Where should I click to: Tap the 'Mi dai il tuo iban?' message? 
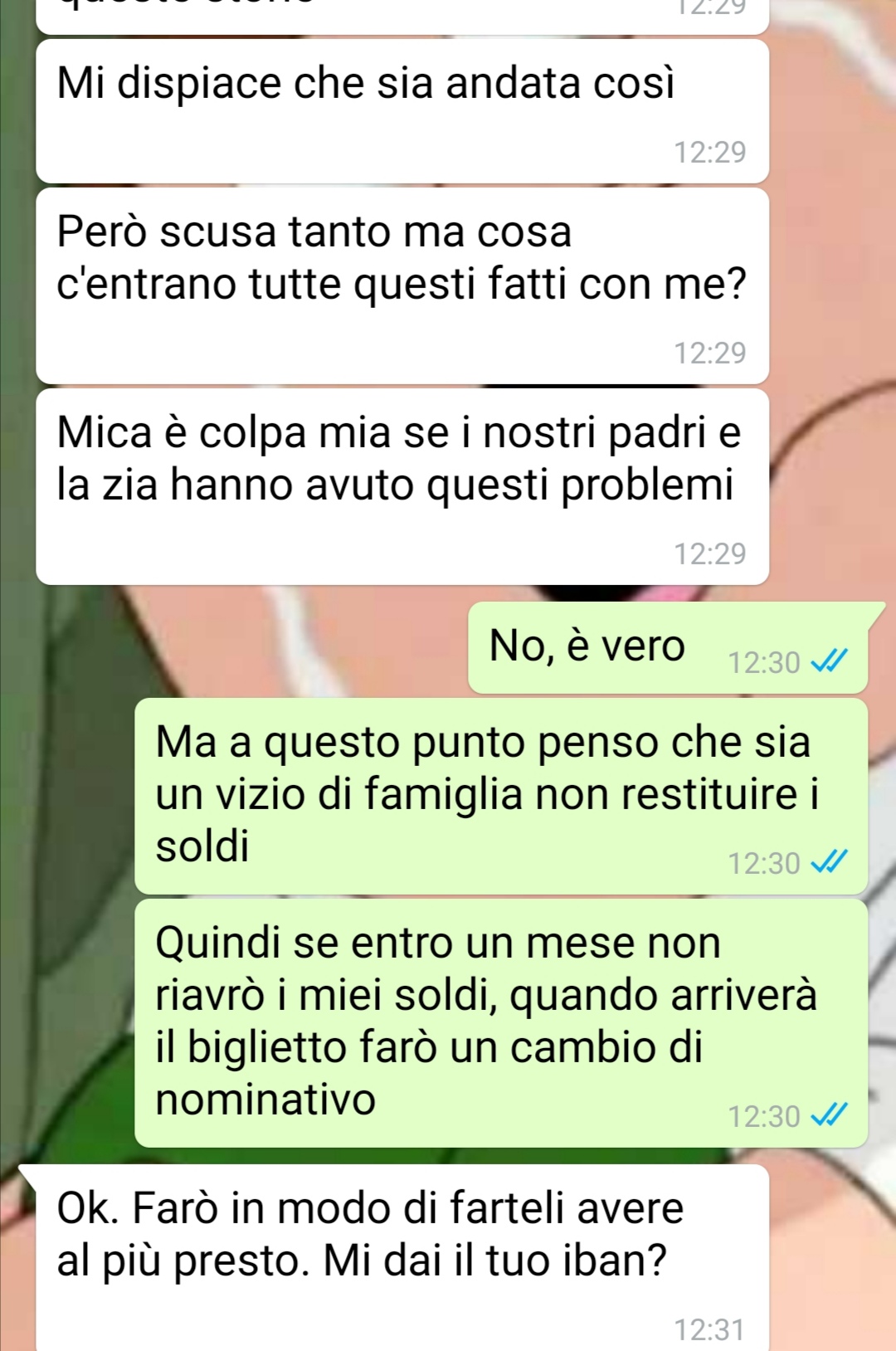(x=402, y=1257)
